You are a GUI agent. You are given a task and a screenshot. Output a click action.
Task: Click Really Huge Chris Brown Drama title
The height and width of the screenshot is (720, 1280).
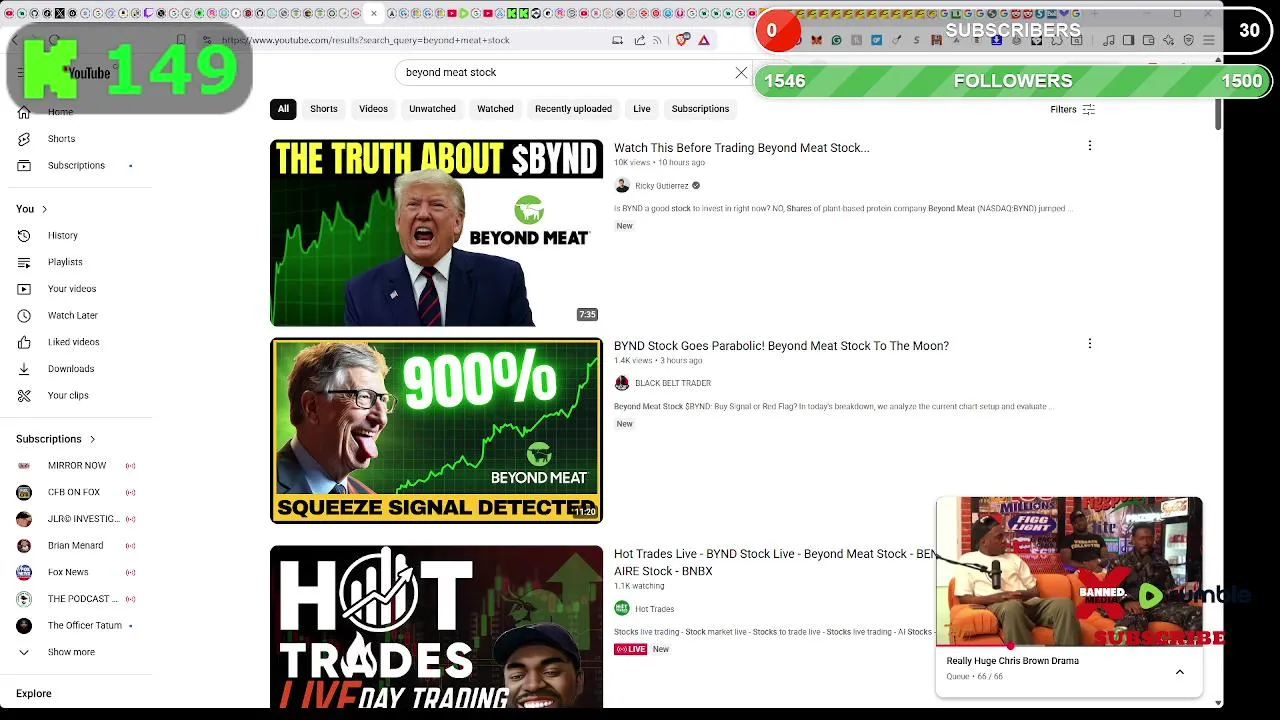(1012, 661)
